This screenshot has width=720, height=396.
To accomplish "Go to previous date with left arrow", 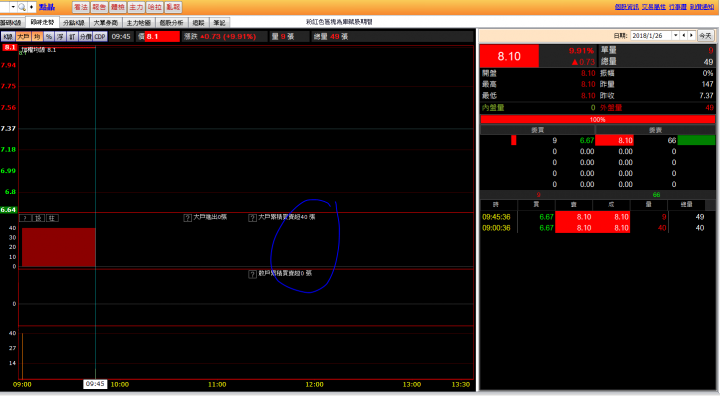I will click(684, 35).
